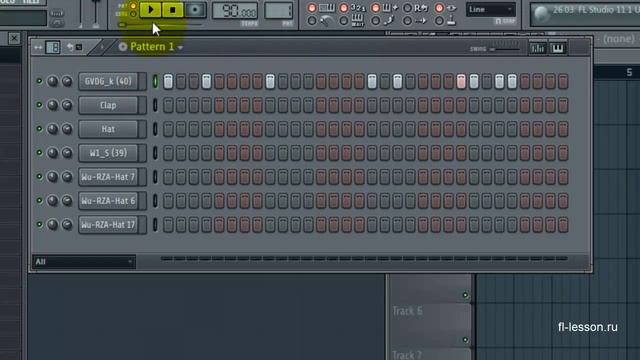Open the All channel filter dropdown
Image resolution: width=640 pixels, height=360 pixels.
point(84,262)
